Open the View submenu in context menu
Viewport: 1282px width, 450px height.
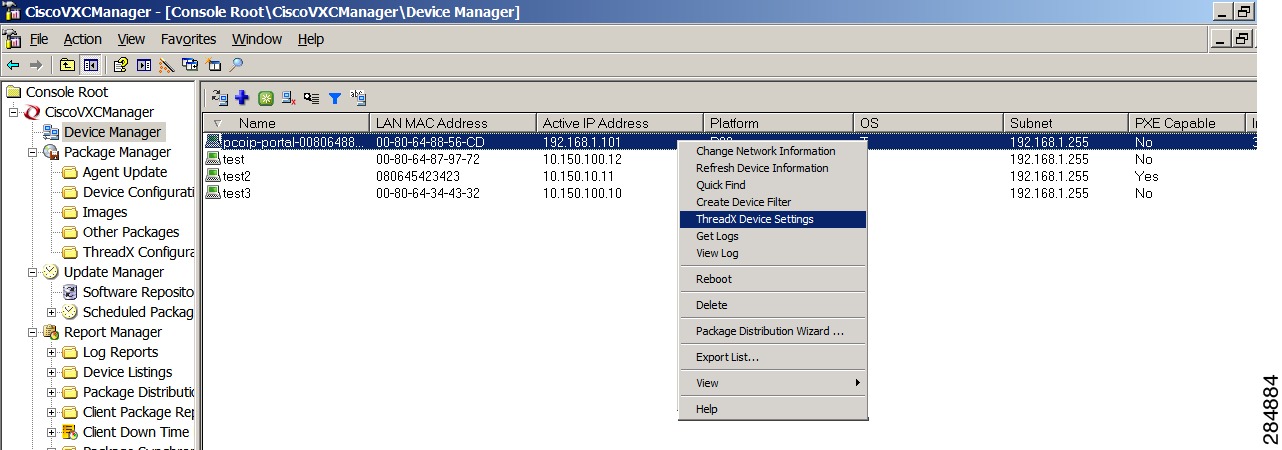[x=773, y=383]
